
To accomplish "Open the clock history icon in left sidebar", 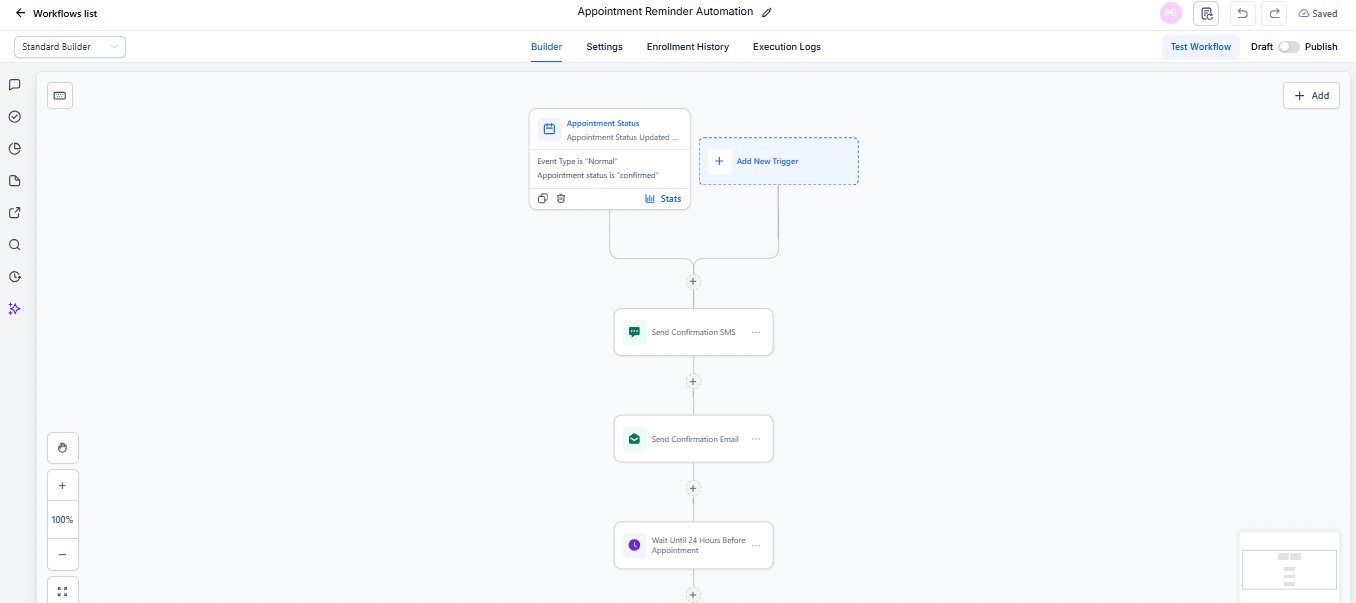I will pos(15,277).
